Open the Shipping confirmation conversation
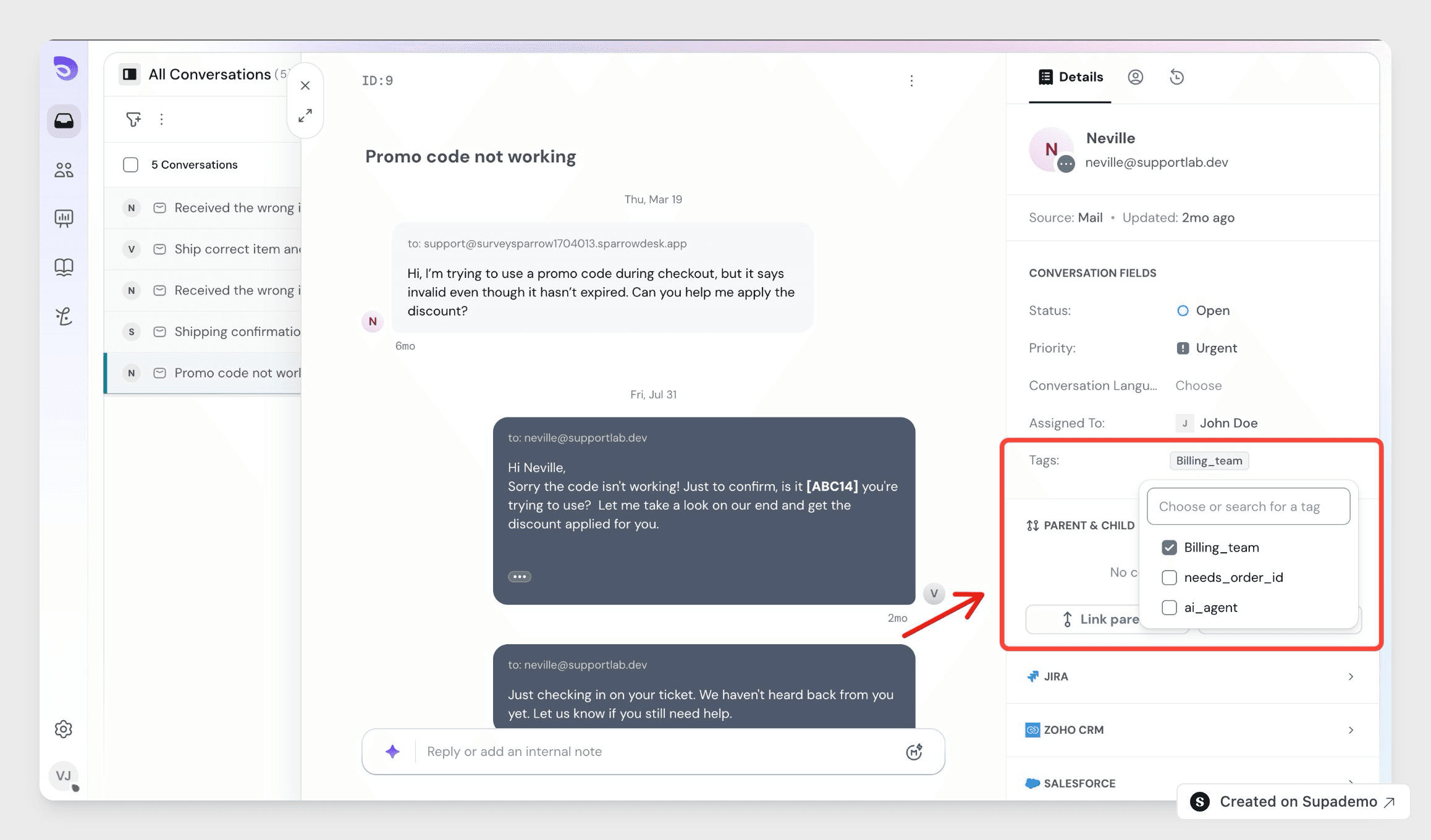The image size is (1431, 840). (x=203, y=332)
